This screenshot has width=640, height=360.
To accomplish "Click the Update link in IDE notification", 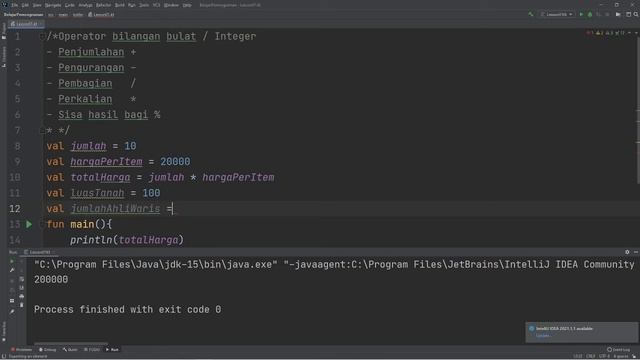I will tap(543, 336).
